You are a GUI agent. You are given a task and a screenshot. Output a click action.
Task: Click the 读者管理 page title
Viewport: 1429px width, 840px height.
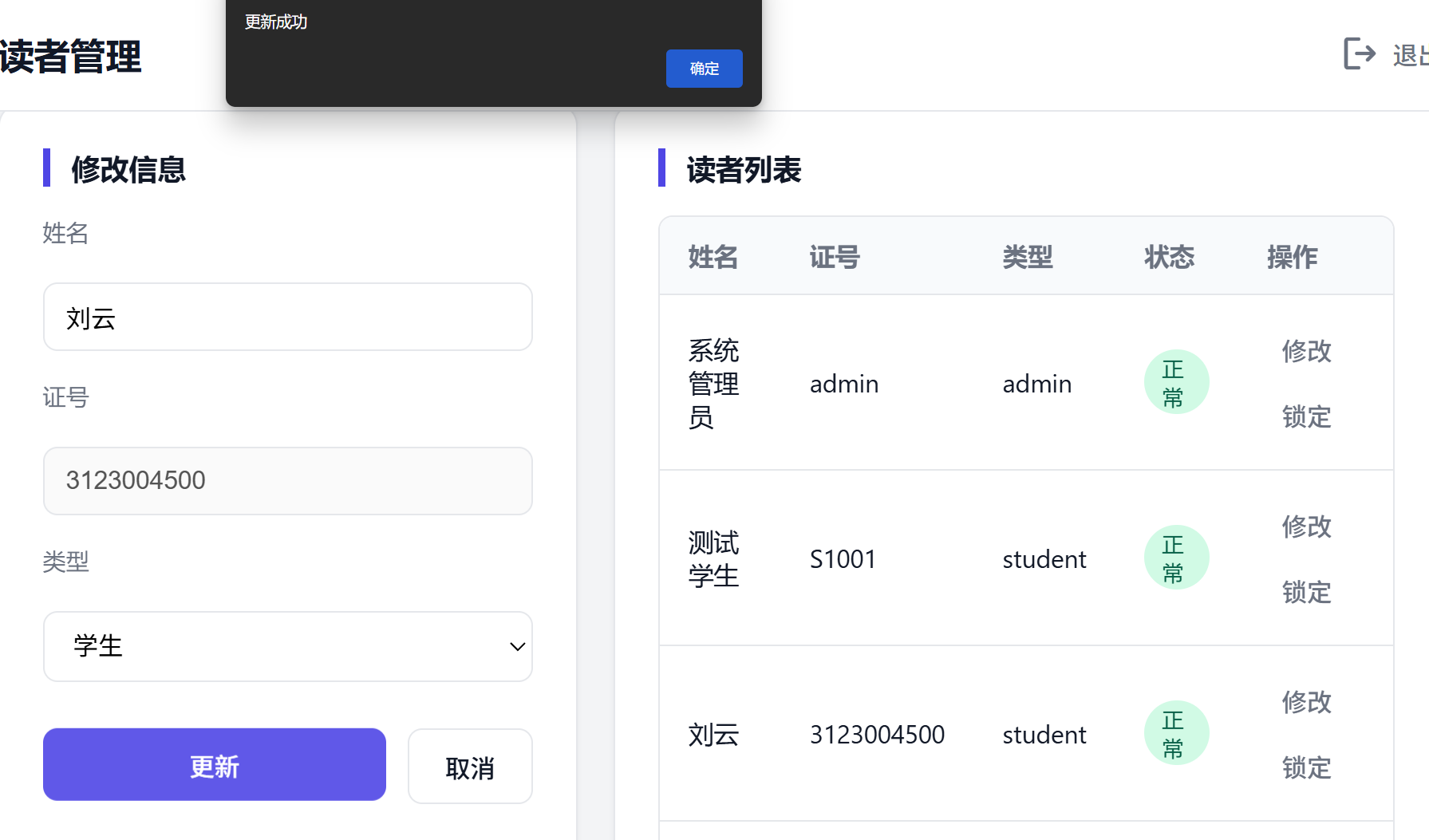click(70, 57)
